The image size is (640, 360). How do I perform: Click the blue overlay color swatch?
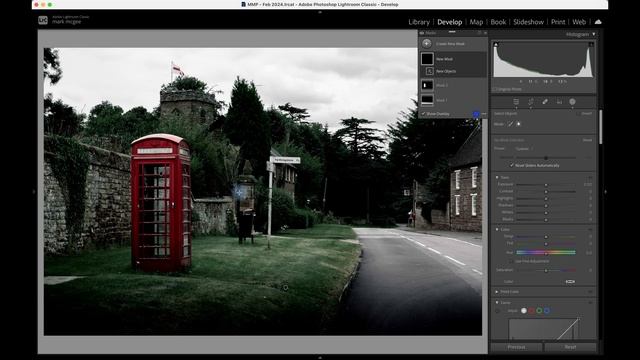(x=476, y=114)
